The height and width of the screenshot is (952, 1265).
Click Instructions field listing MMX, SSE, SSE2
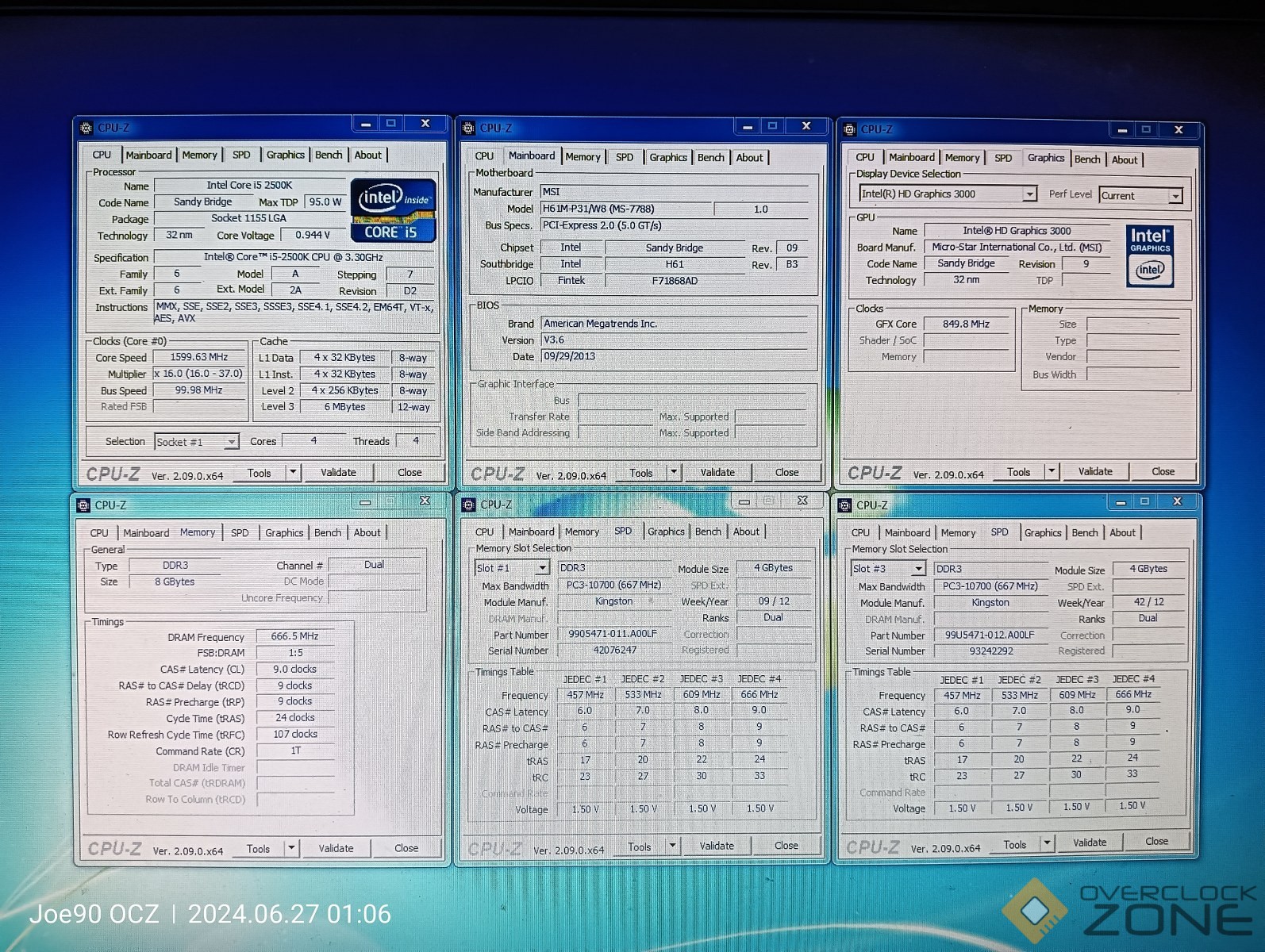[x=294, y=313]
